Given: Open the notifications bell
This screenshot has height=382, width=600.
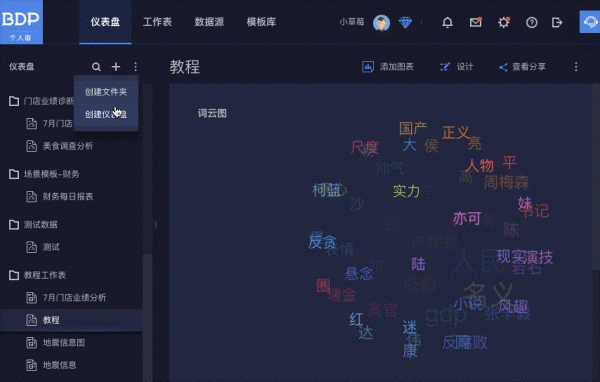Looking at the screenshot, I should 447,22.
